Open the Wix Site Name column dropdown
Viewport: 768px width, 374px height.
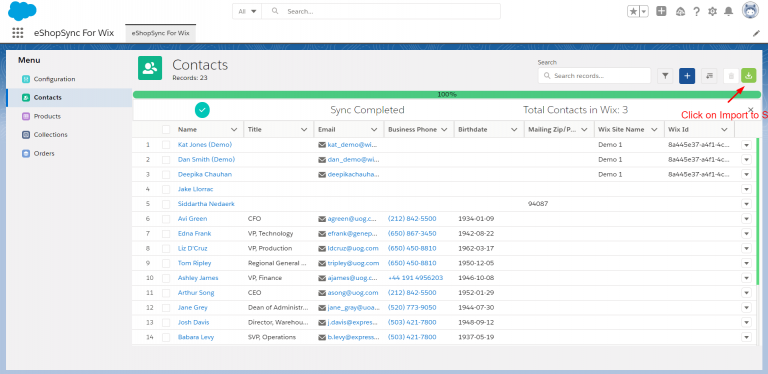point(654,130)
